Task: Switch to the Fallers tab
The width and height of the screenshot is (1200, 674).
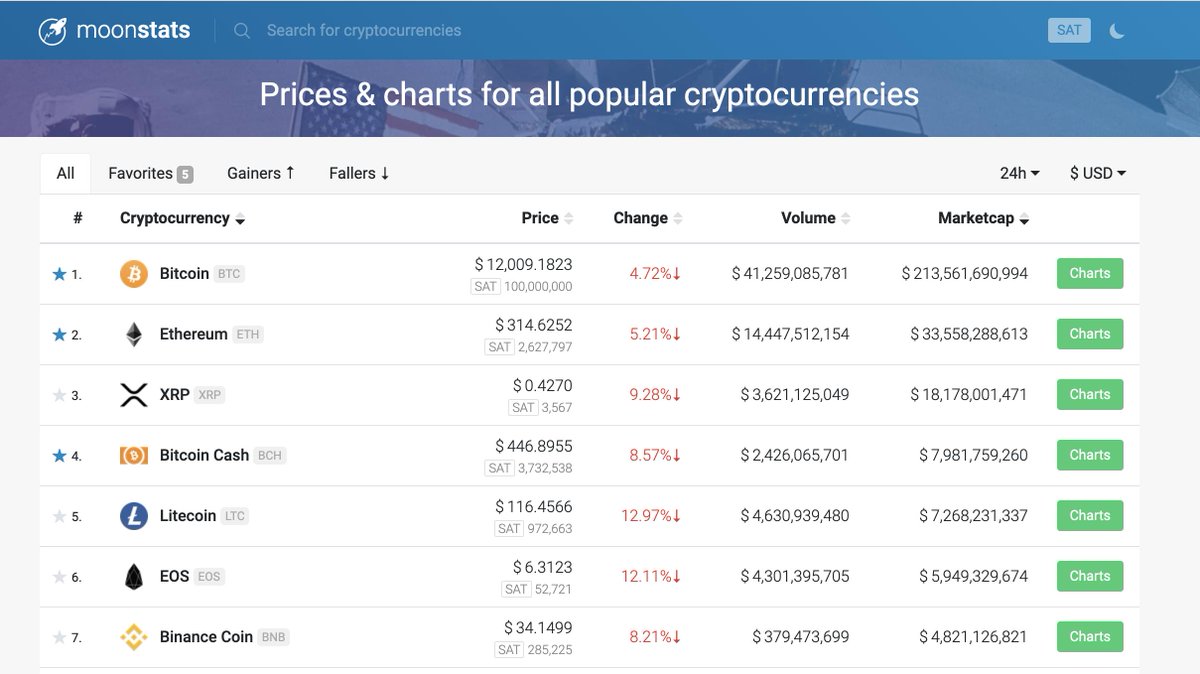Action: point(359,173)
